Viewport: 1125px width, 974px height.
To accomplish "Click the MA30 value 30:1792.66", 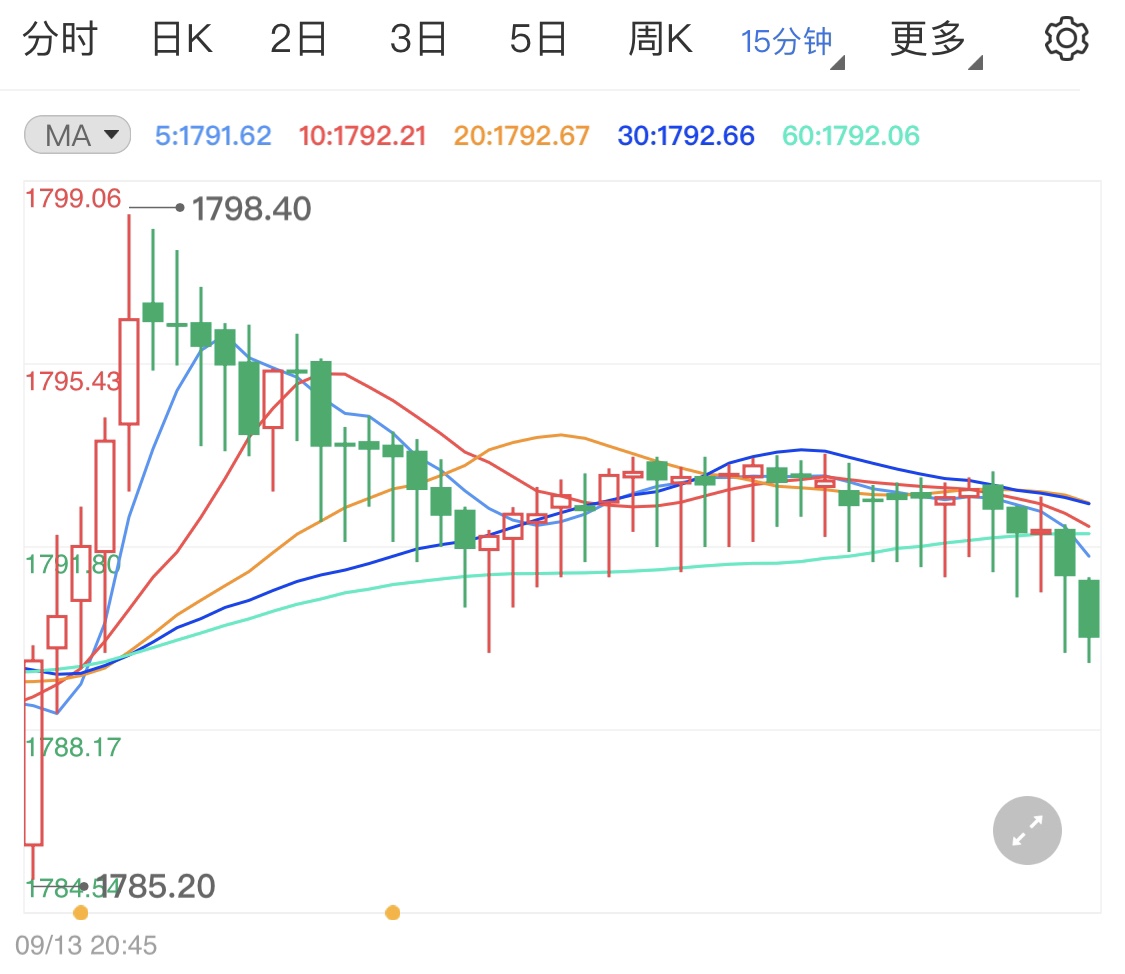I will (686, 136).
